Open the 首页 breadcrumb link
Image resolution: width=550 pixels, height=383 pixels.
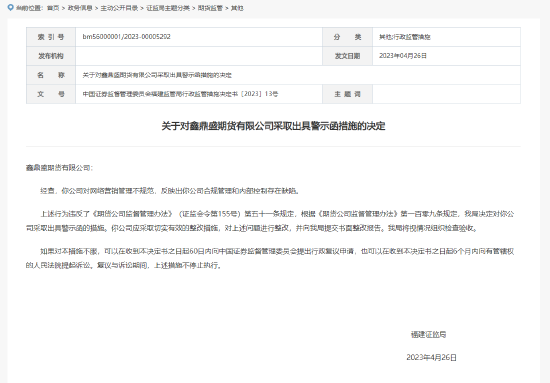point(53,8)
